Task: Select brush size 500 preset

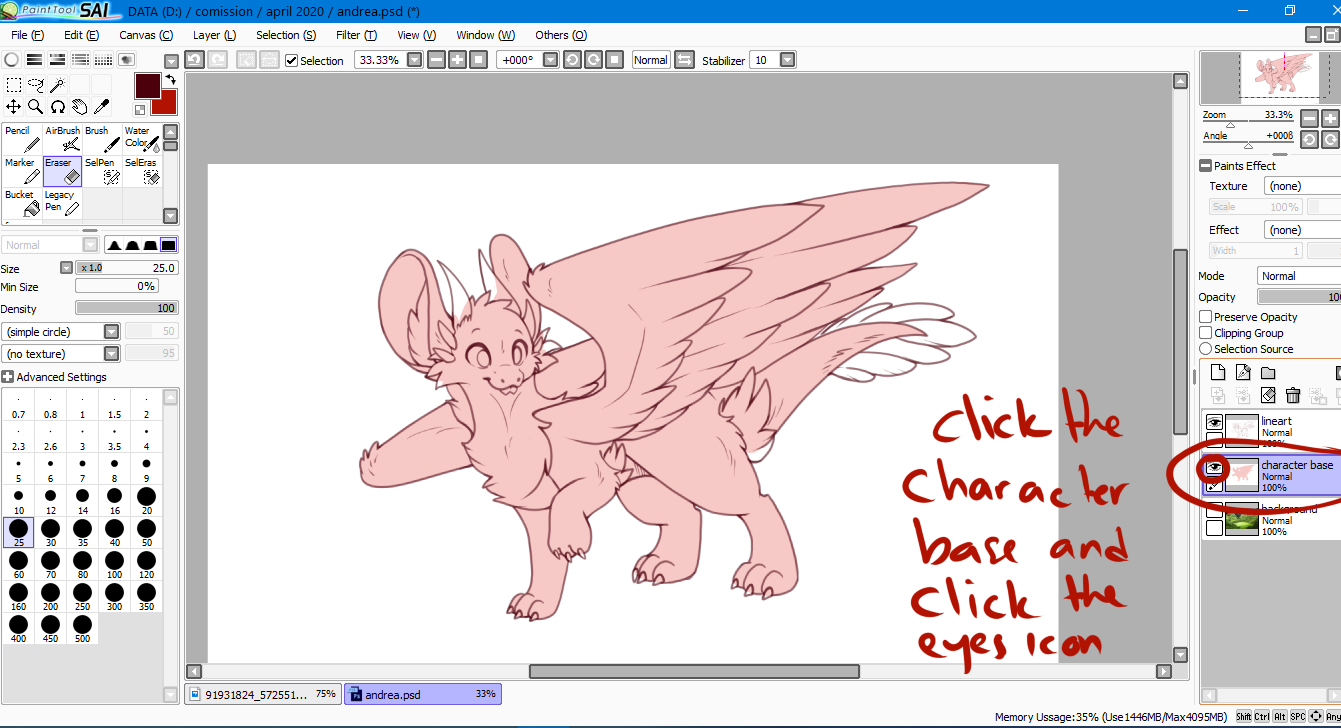Action: click(x=82, y=629)
